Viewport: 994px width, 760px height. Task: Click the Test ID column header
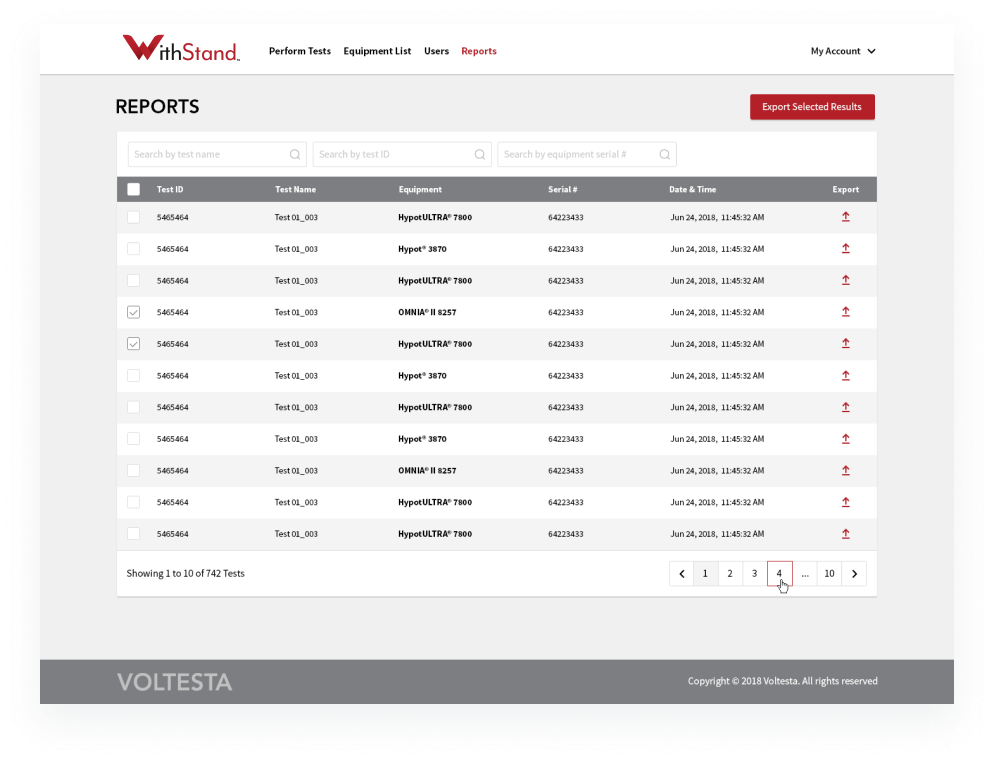coord(170,190)
